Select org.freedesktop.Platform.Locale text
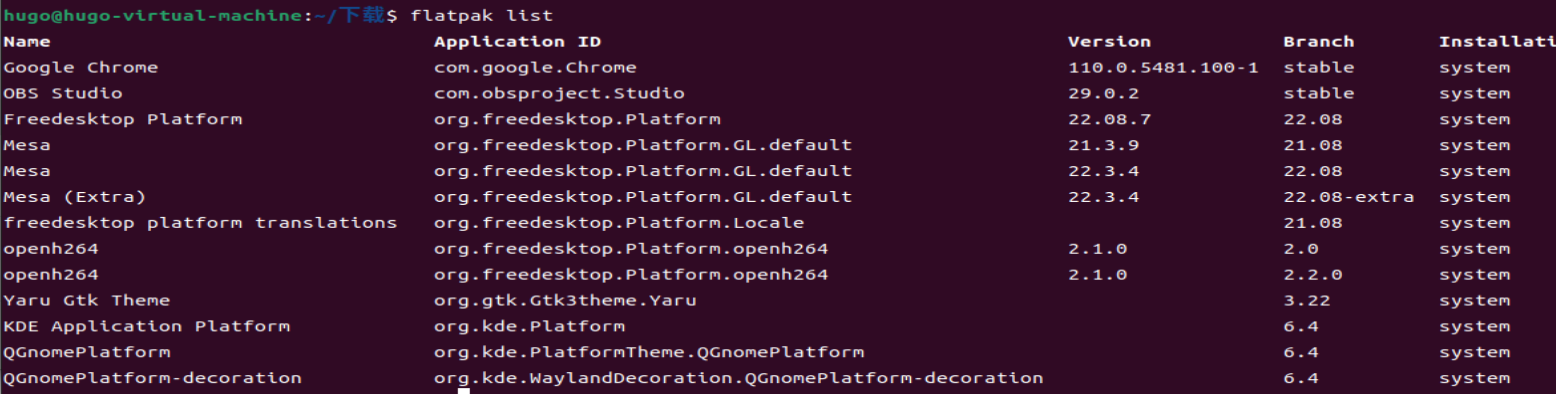Viewport: 1556px width, 394px height. pyautogui.click(x=619, y=223)
